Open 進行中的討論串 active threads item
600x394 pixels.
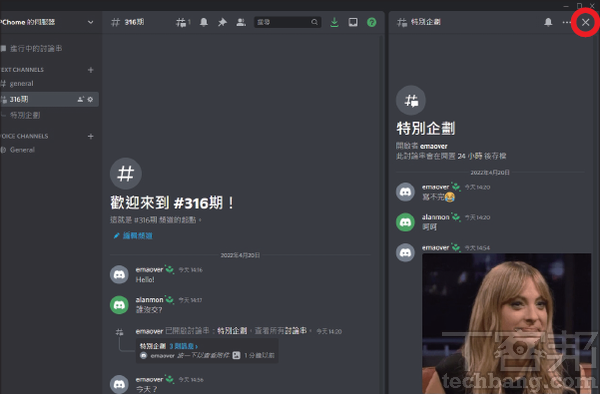[x=36, y=49]
